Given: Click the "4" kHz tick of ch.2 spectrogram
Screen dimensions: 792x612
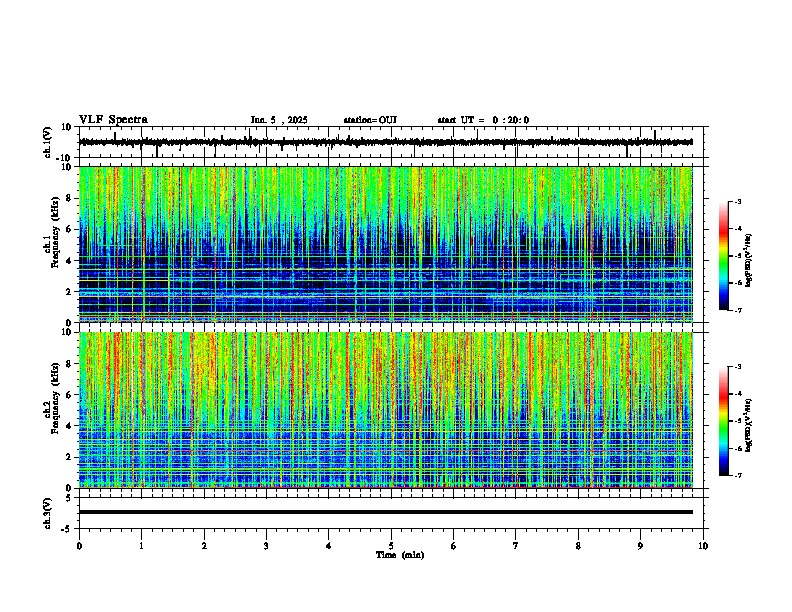Looking at the screenshot, I should coord(70,426).
